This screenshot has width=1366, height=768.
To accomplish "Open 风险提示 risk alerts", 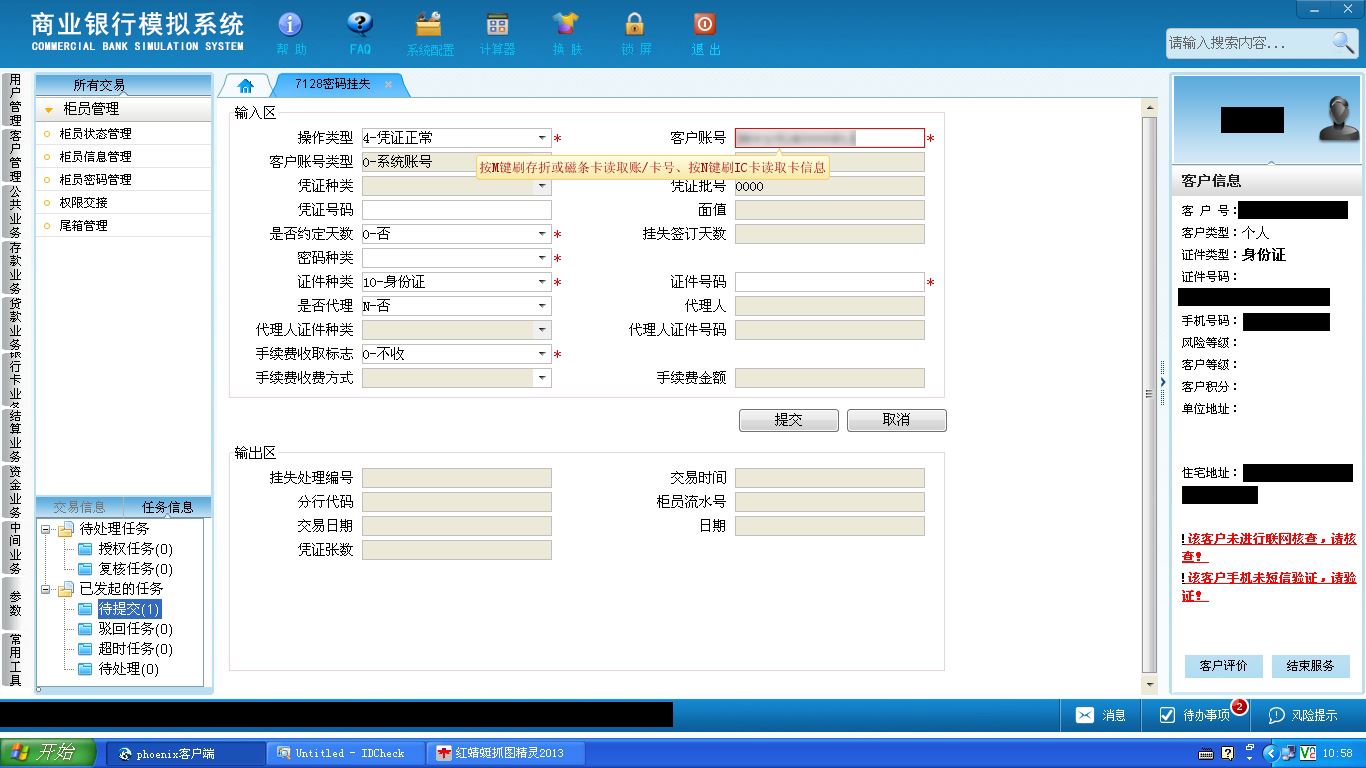I will pos(1303,715).
